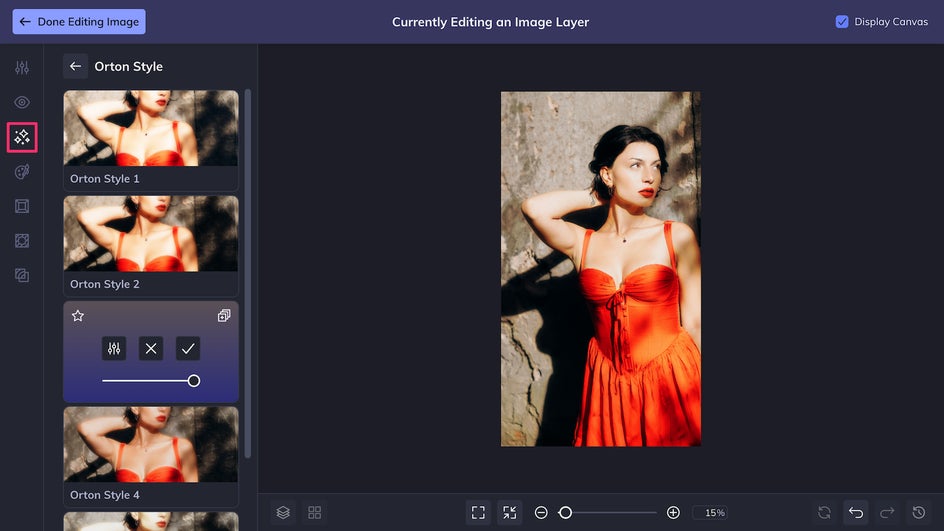Click the woman photo on canvas

click(x=601, y=269)
